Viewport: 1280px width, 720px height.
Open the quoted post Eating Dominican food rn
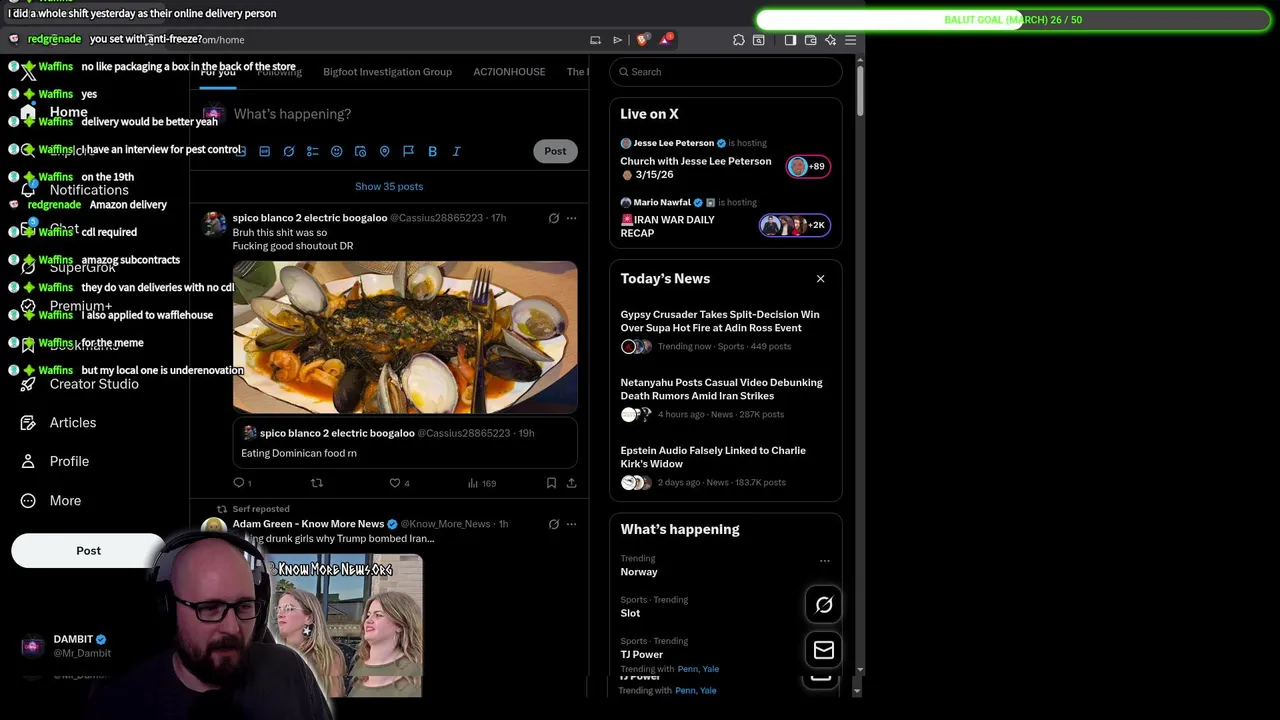(x=405, y=443)
